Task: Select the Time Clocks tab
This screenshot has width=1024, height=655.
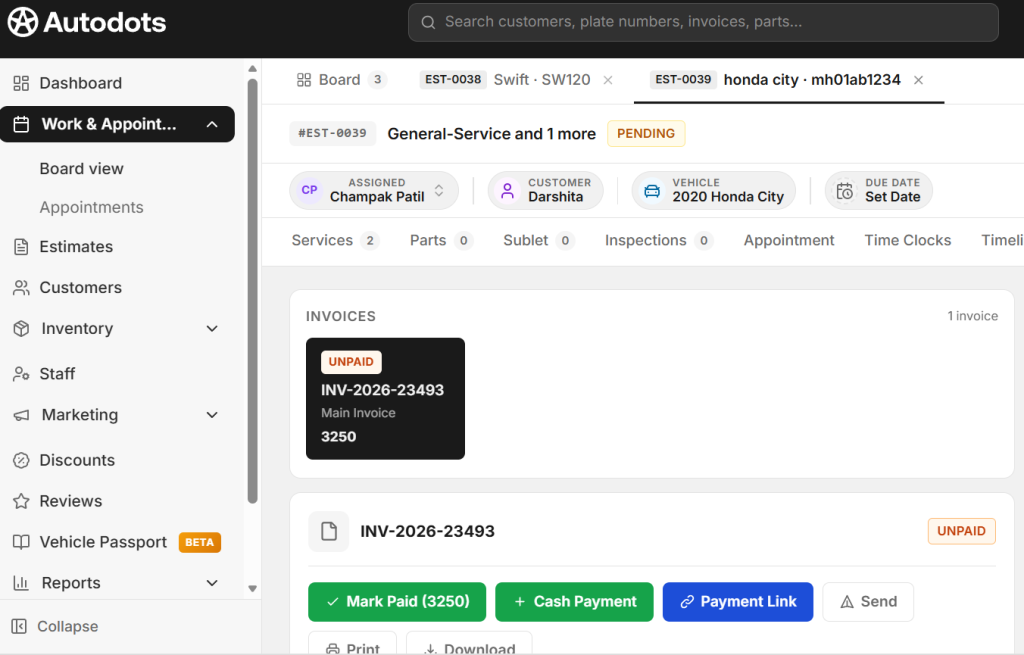Action: [906, 240]
